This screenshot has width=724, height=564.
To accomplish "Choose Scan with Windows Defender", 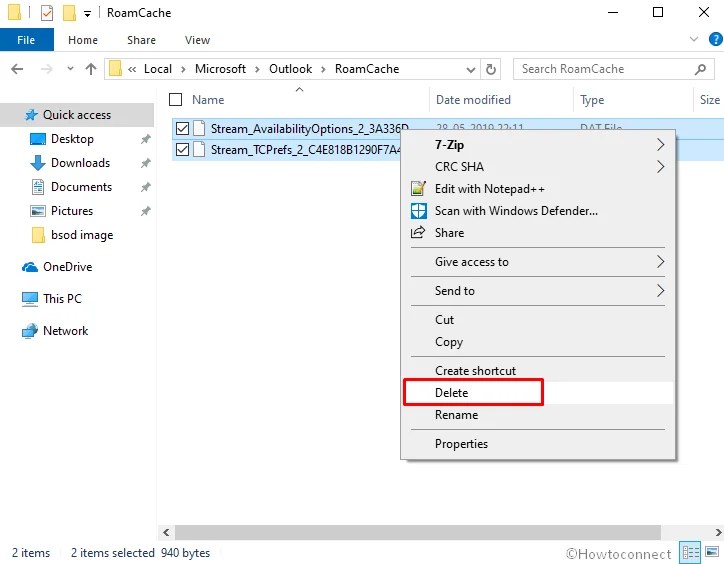I will coord(538,211).
